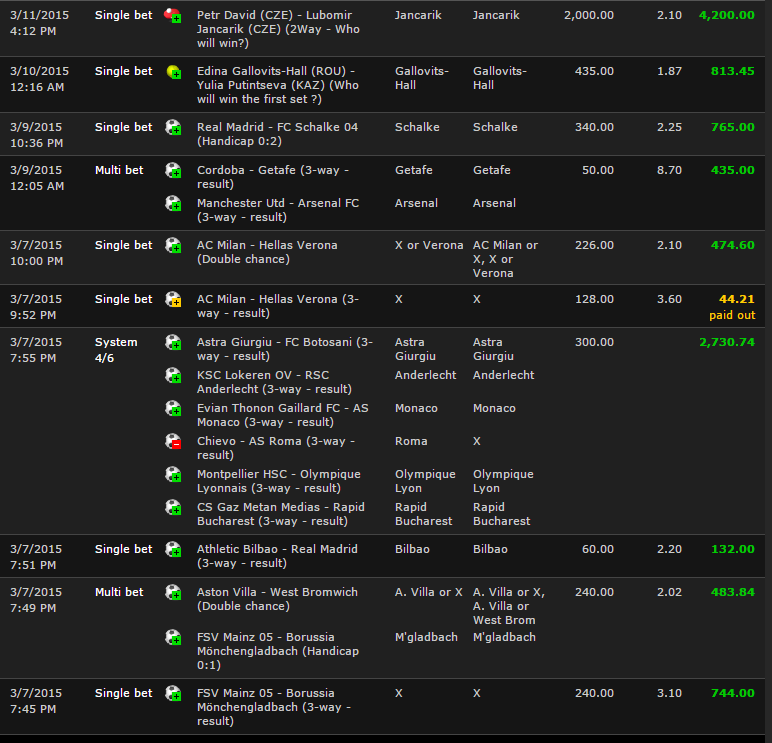Select the 435.00 green winnings for Multi bet
The height and width of the screenshot is (743, 772).
click(x=733, y=170)
